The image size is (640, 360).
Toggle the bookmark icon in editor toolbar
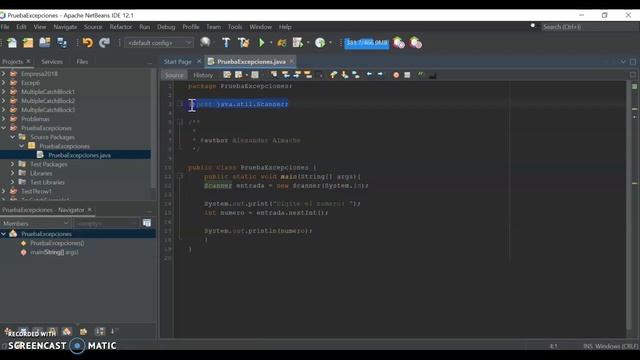pos(356,75)
